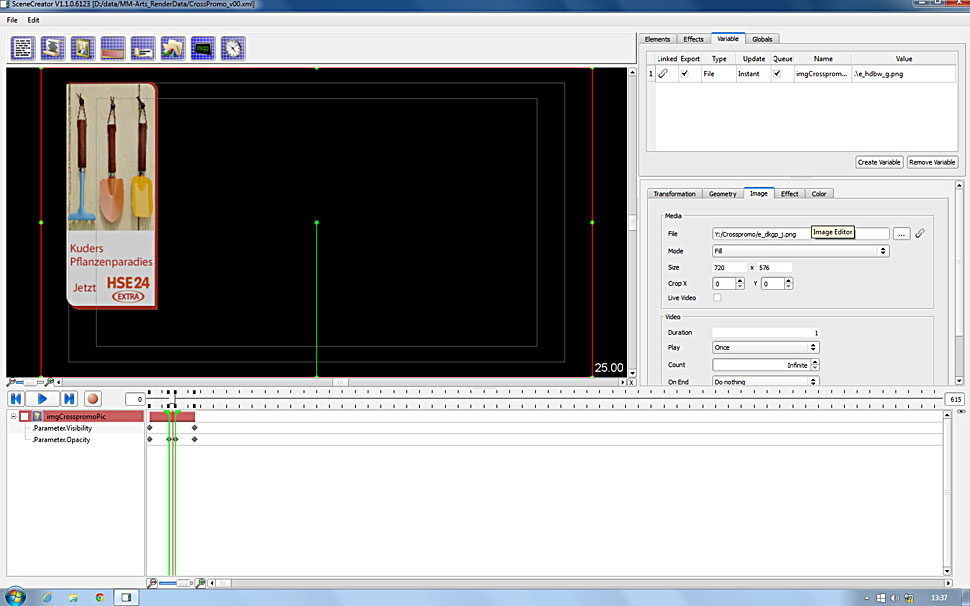Click the folder with shapes toolbar icon

(173, 48)
